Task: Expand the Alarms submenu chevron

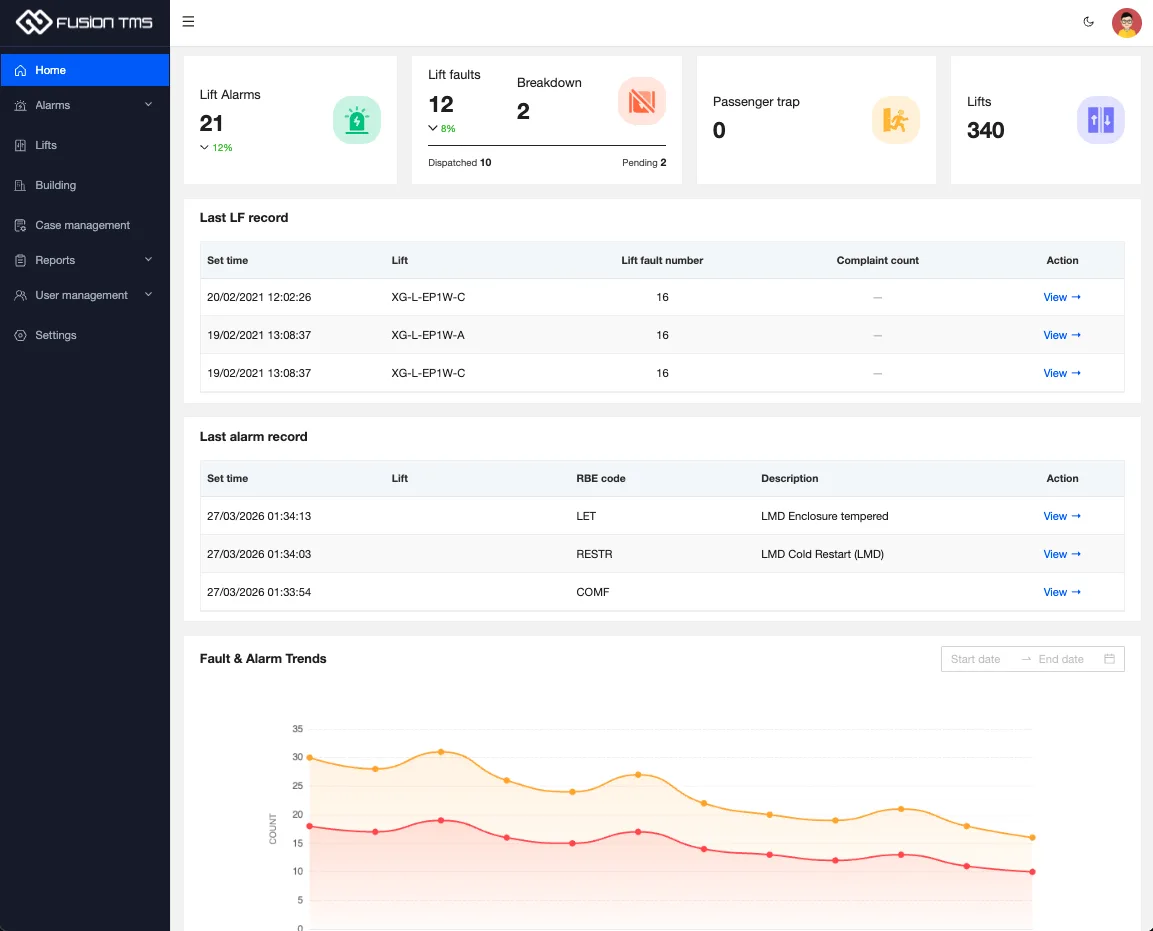Action: (149, 104)
